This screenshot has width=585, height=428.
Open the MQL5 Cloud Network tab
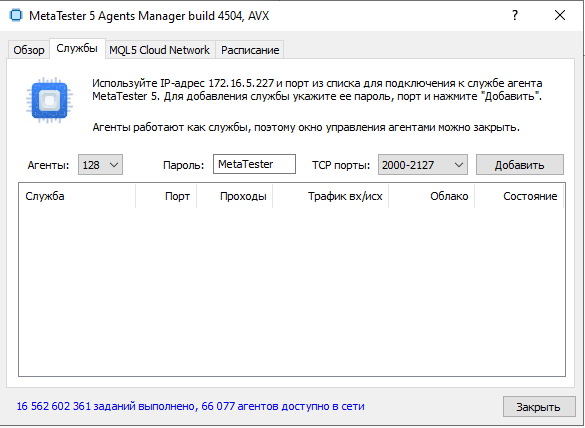160,50
